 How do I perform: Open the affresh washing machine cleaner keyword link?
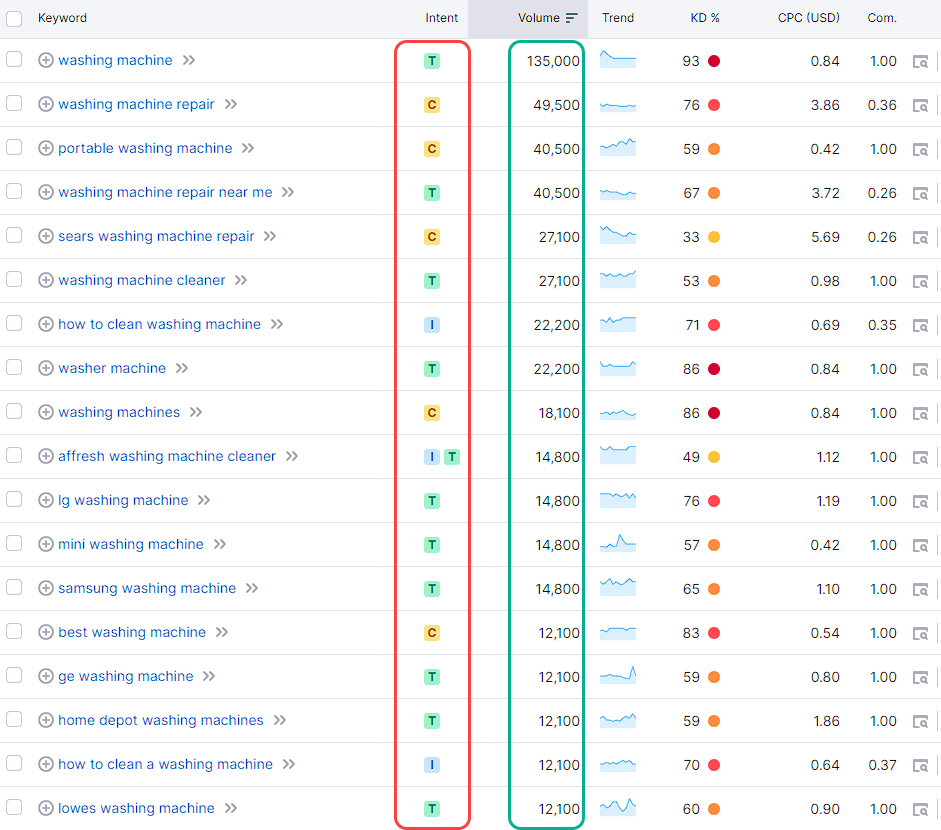coord(166,456)
